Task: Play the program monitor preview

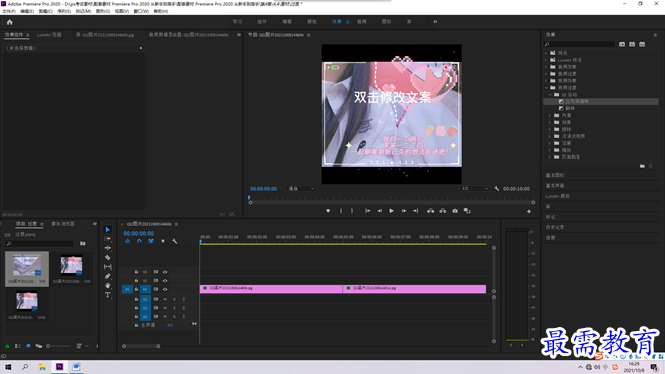Action: [391, 211]
